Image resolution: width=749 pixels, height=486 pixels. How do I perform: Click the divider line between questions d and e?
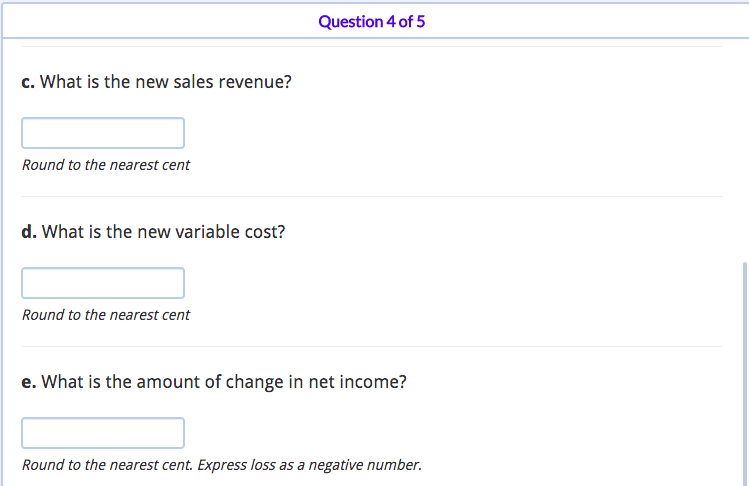[x=372, y=347]
